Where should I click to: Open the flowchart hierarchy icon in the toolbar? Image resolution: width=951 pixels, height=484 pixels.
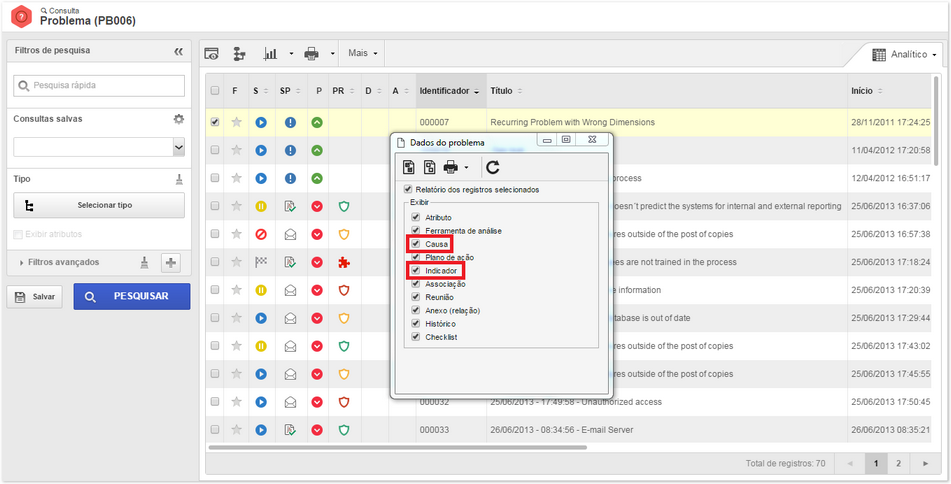[240, 54]
